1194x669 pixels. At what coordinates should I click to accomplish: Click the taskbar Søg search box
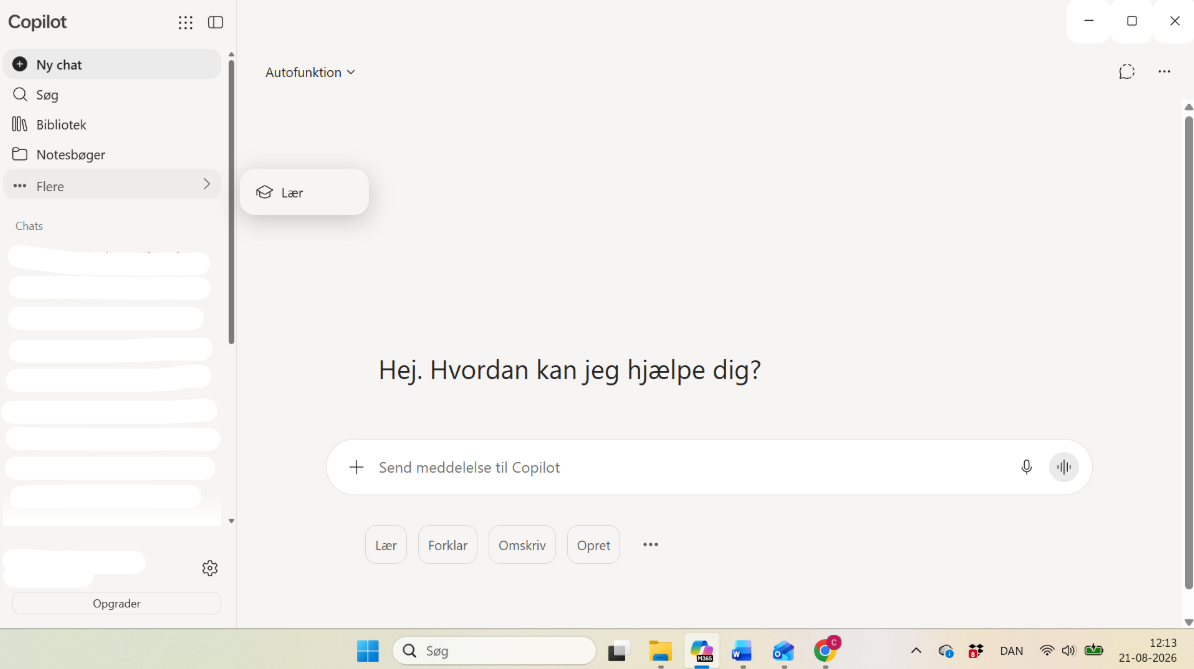[x=494, y=651]
